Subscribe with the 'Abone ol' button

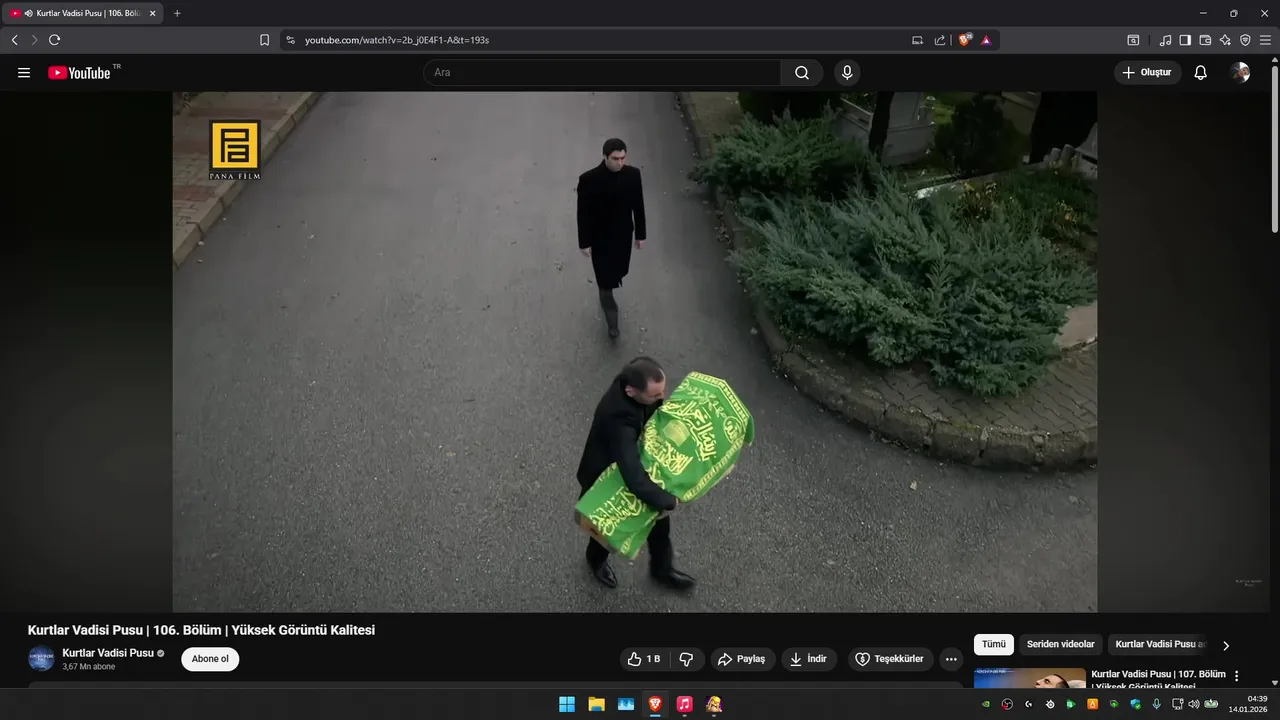point(210,659)
